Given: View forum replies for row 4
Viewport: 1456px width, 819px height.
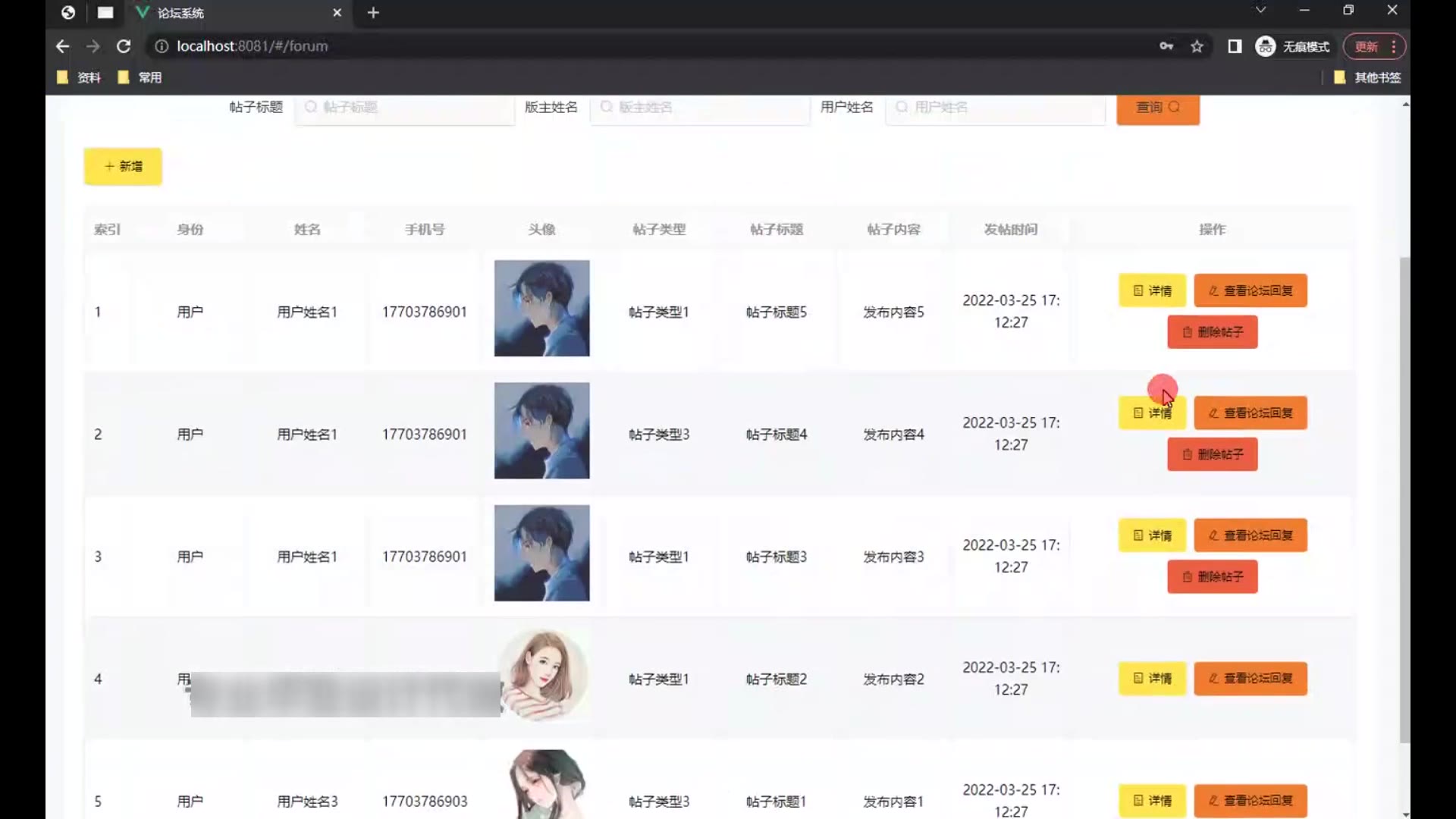Looking at the screenshot, I should pyautogui.click(x=1250, y=679).
